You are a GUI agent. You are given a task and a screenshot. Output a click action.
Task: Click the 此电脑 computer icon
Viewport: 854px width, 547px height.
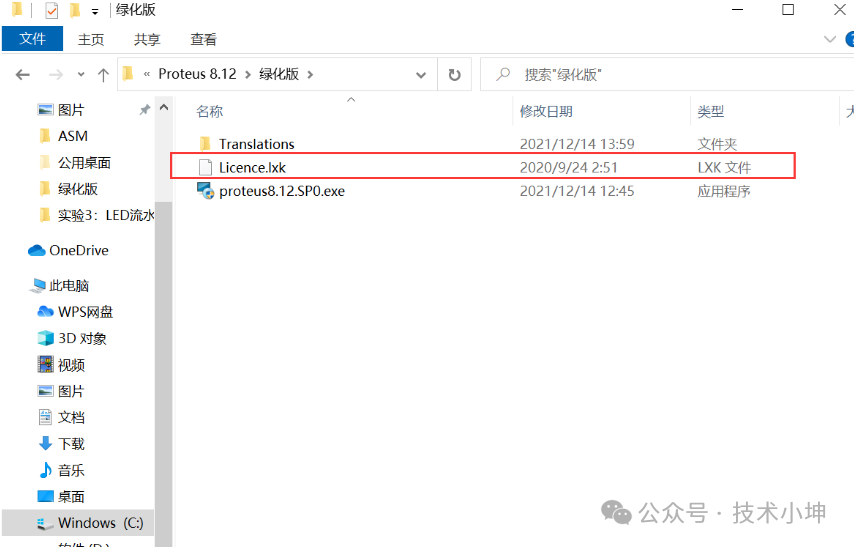(38, 285)
